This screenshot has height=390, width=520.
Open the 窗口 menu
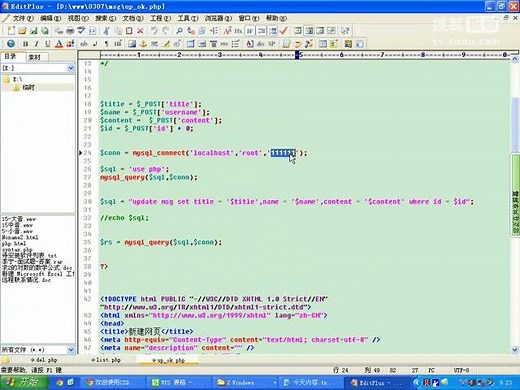tap(249, 18)
